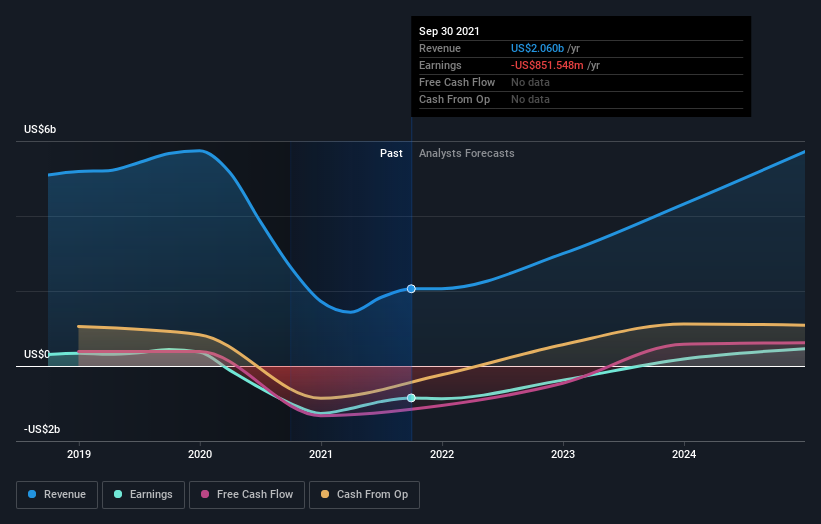
Task: Click the US$0 y-axis label
Action: [37, 354]
